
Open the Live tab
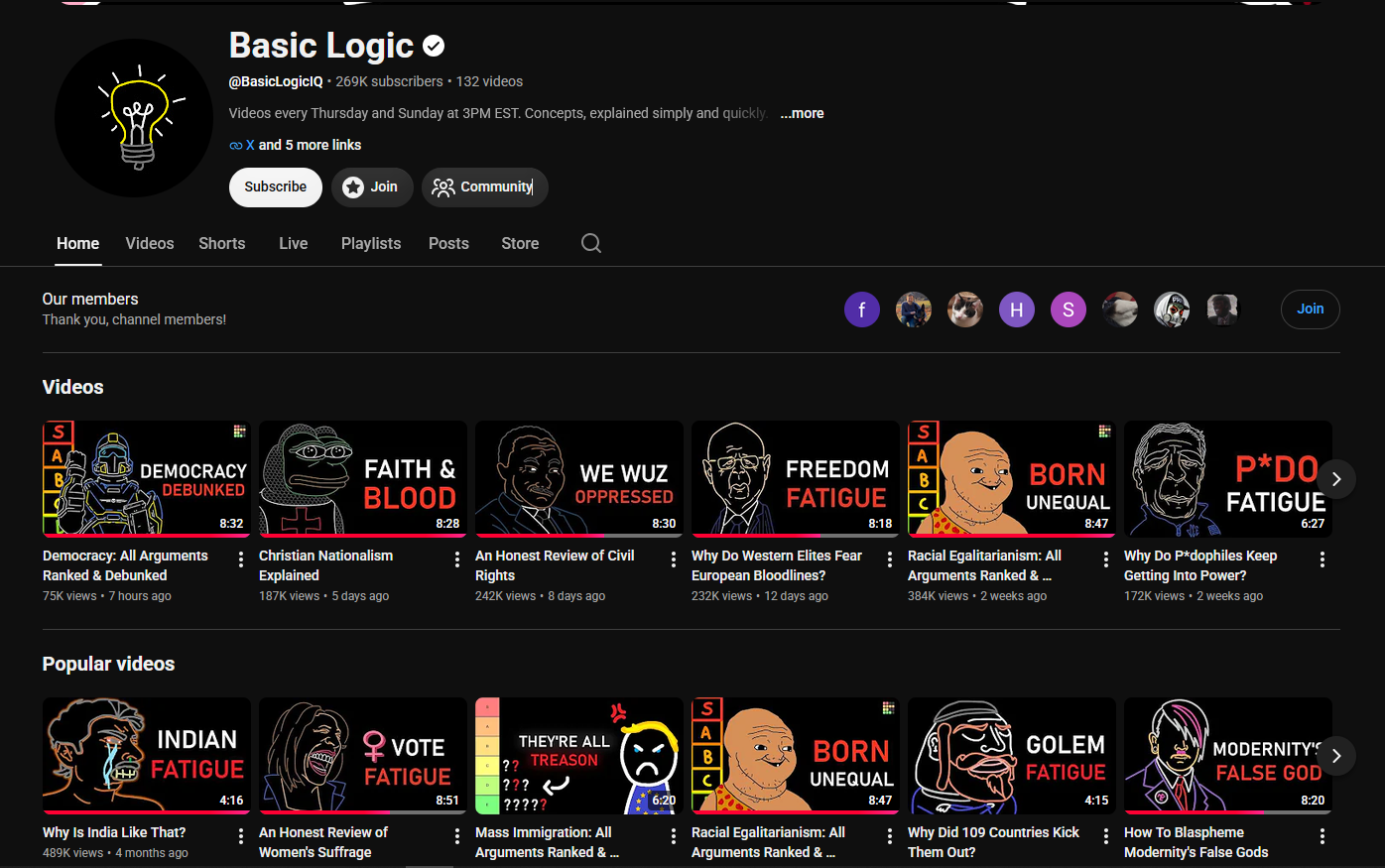tap(294, 243)
